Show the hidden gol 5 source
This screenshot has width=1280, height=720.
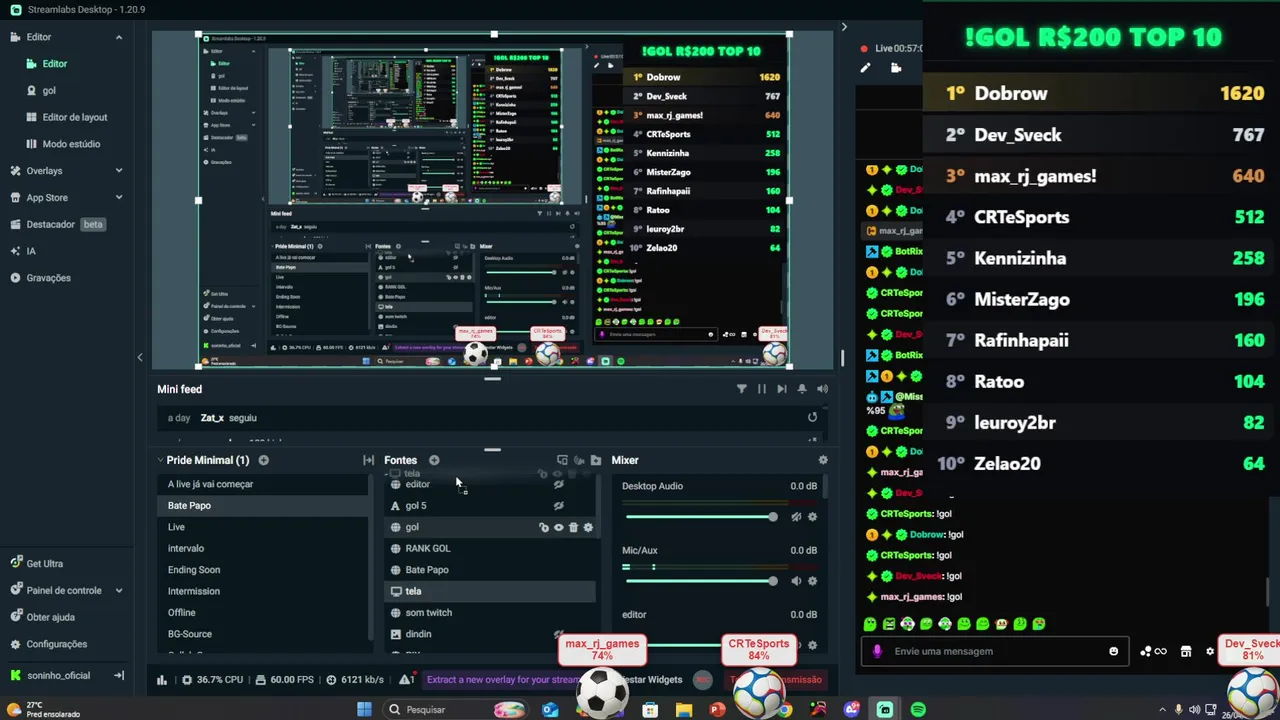click(x=559, y=506)
